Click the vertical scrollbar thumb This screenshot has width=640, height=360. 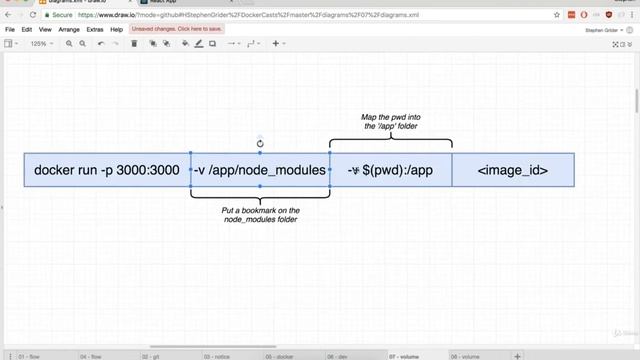pos(636,101)
